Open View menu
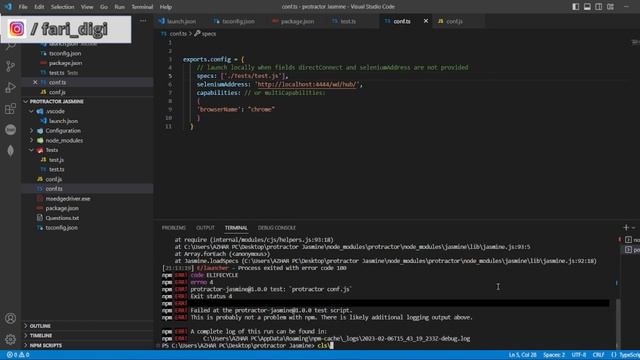Image resolution: width=640 pixels, height=360 pixels. (87, 7)
